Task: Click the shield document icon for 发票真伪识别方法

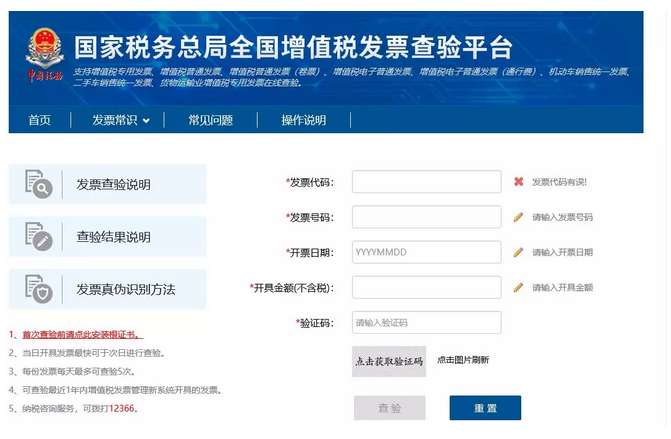Action: pos(39,289)
